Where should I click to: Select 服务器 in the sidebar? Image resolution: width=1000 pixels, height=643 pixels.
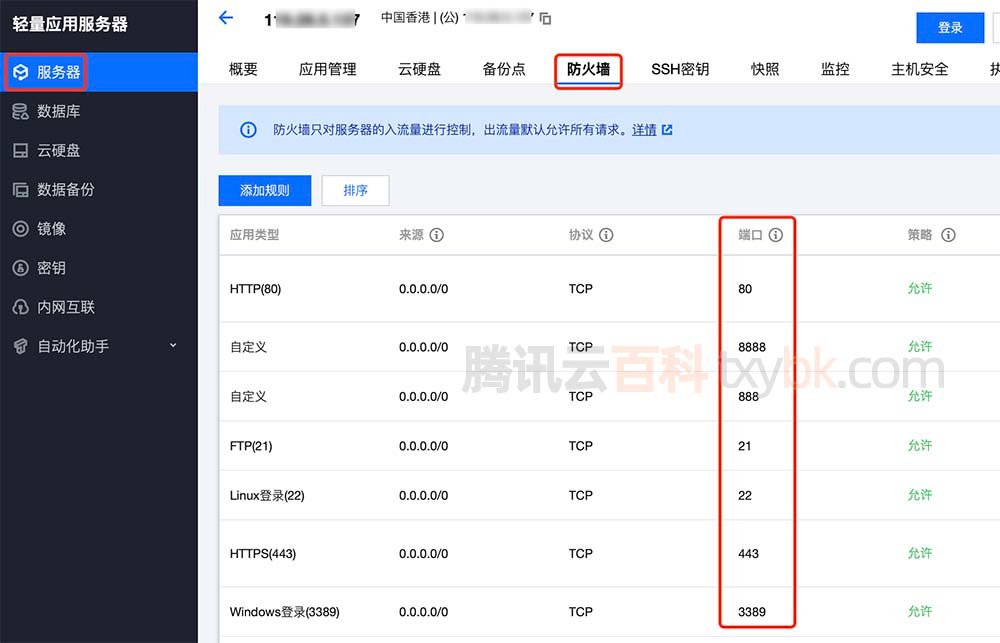pos(99,72)
